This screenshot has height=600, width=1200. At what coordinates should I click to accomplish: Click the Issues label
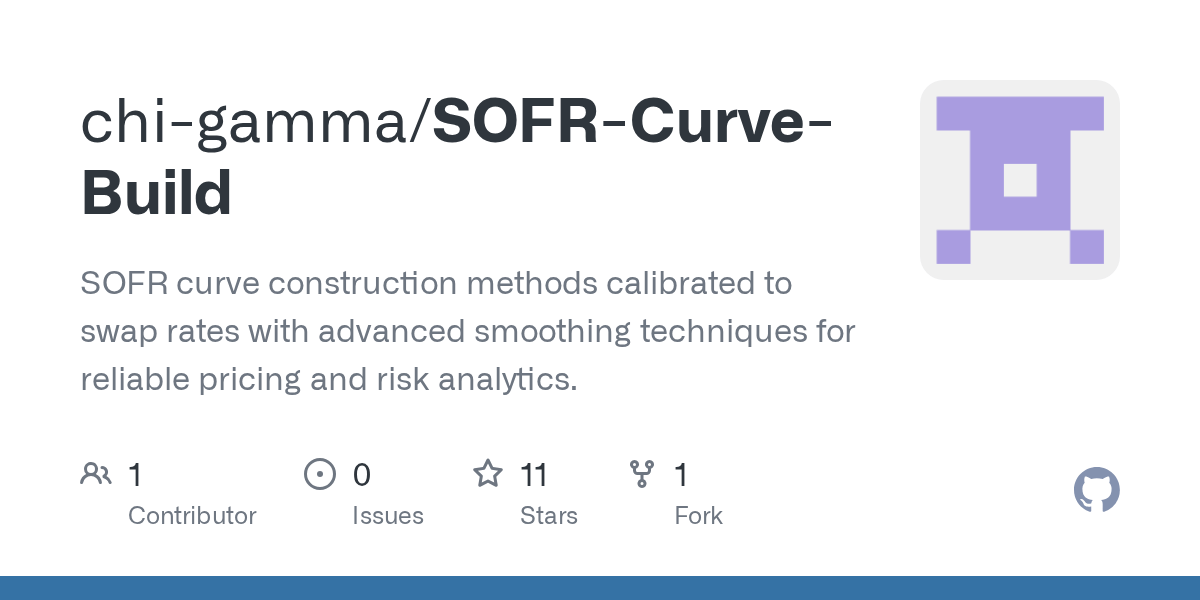[x=388, y=516]
